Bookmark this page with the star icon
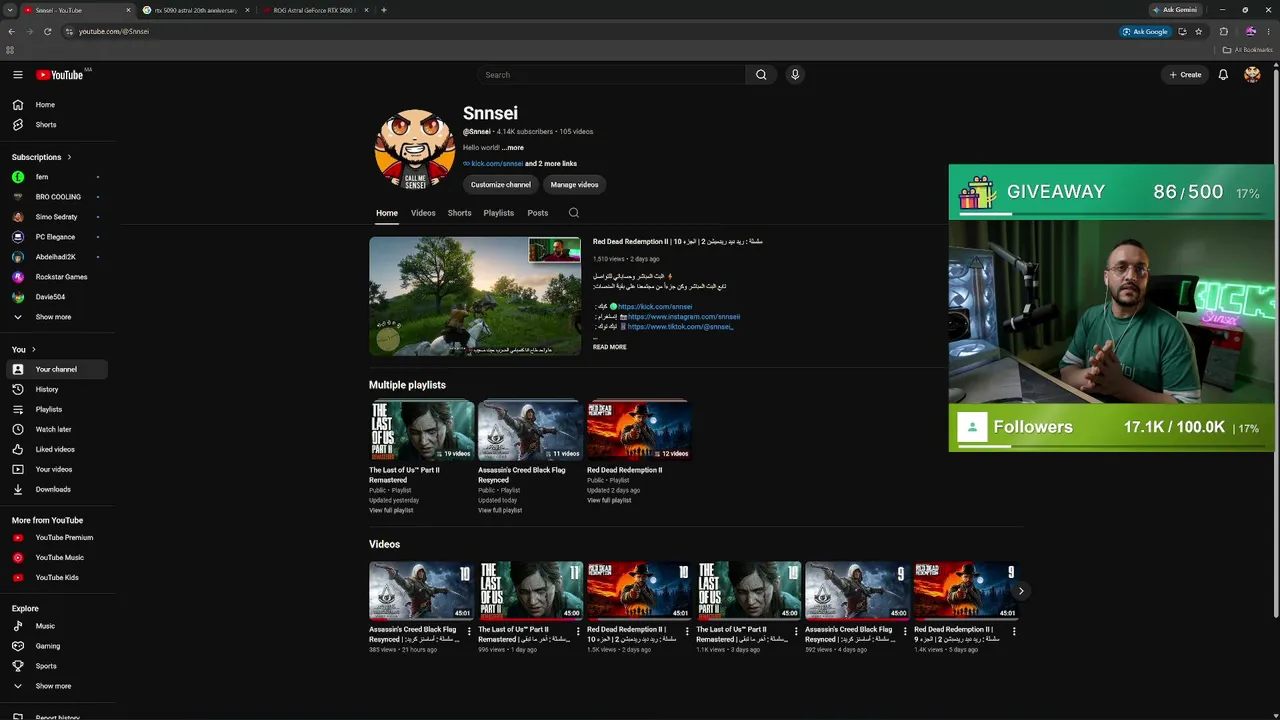 click(x=1198, y=31)
